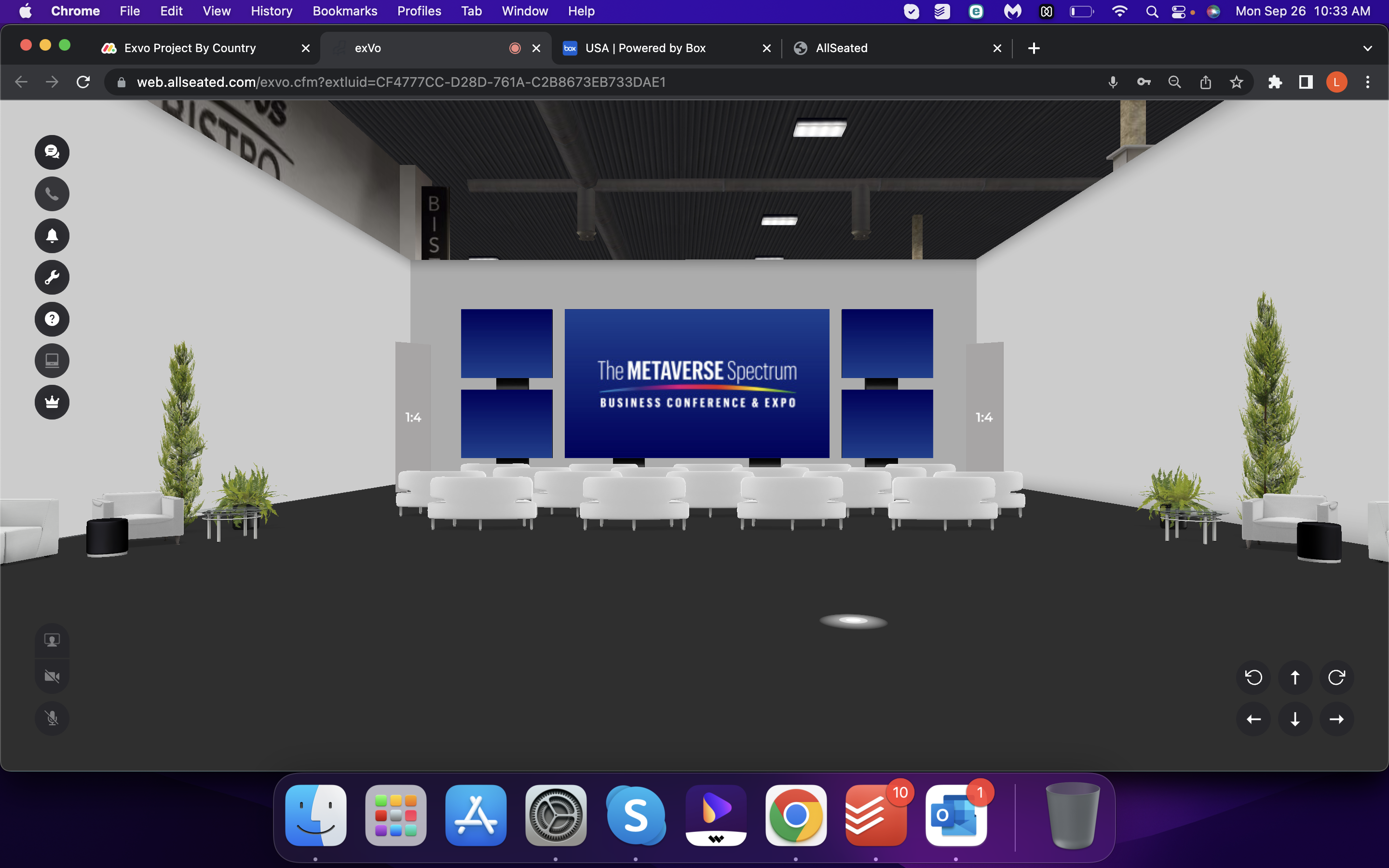Expand the tab search dropdown
Image resolution: width=1389 pixels, height=868 pixels.
click(1367, 48)
